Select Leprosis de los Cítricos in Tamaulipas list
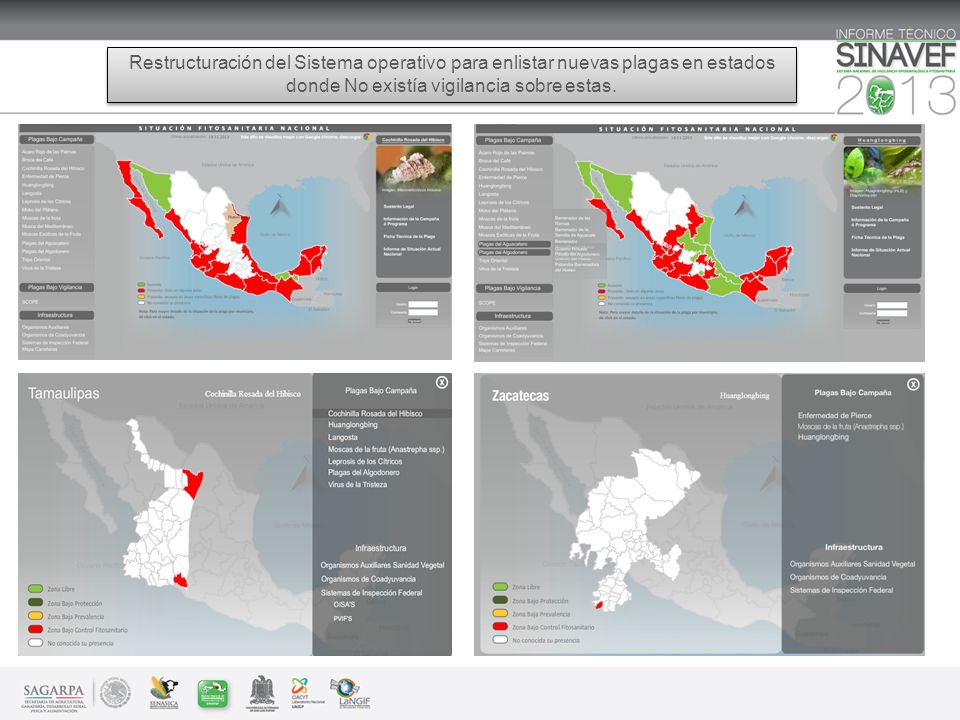This screenshot has width=960, height=720. tap(365, 461)
